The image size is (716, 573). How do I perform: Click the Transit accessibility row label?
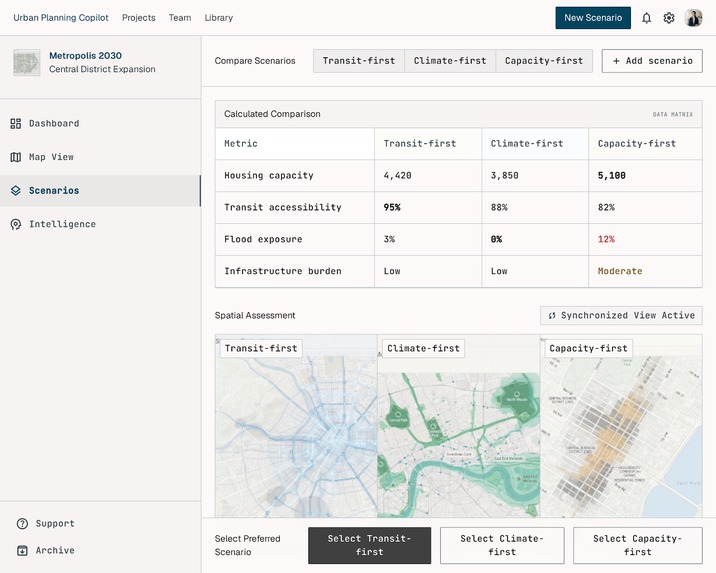point(283,207)
